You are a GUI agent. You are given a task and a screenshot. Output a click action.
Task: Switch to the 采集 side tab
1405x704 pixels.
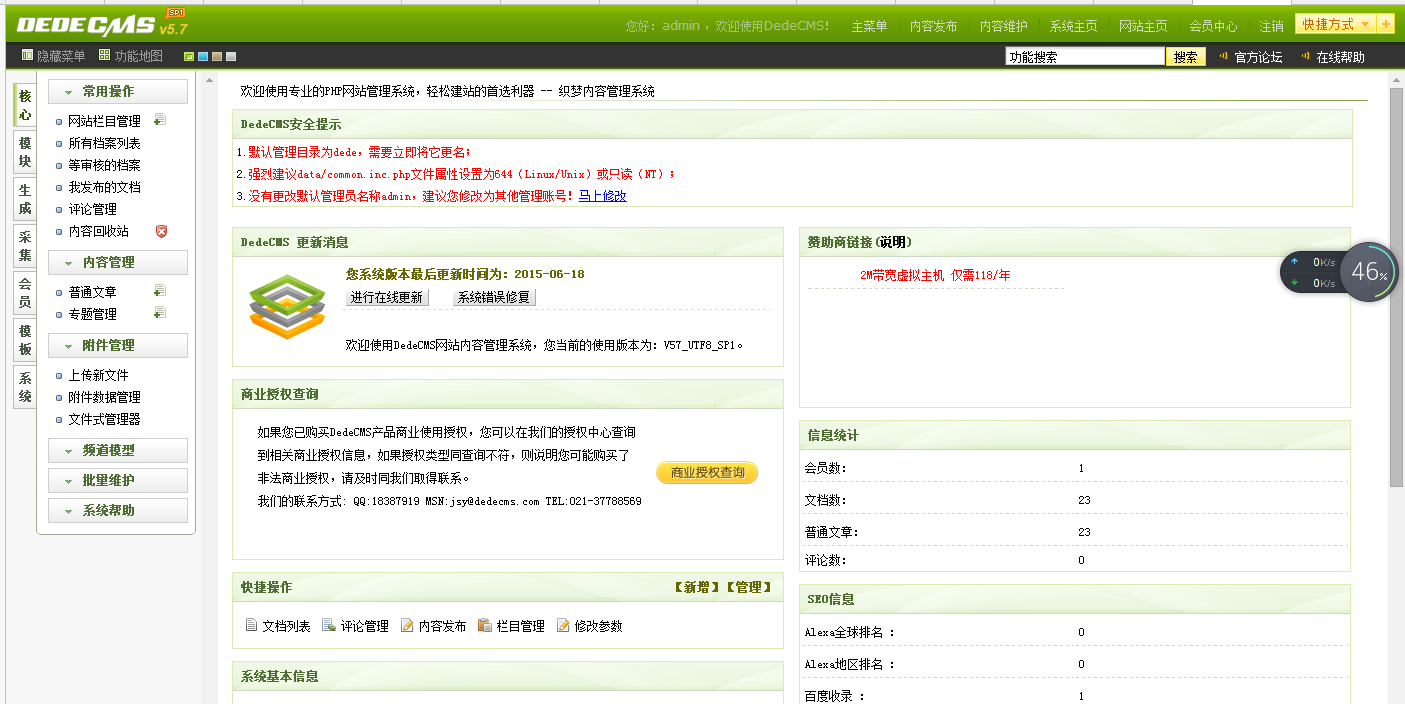tap(25, 246)
